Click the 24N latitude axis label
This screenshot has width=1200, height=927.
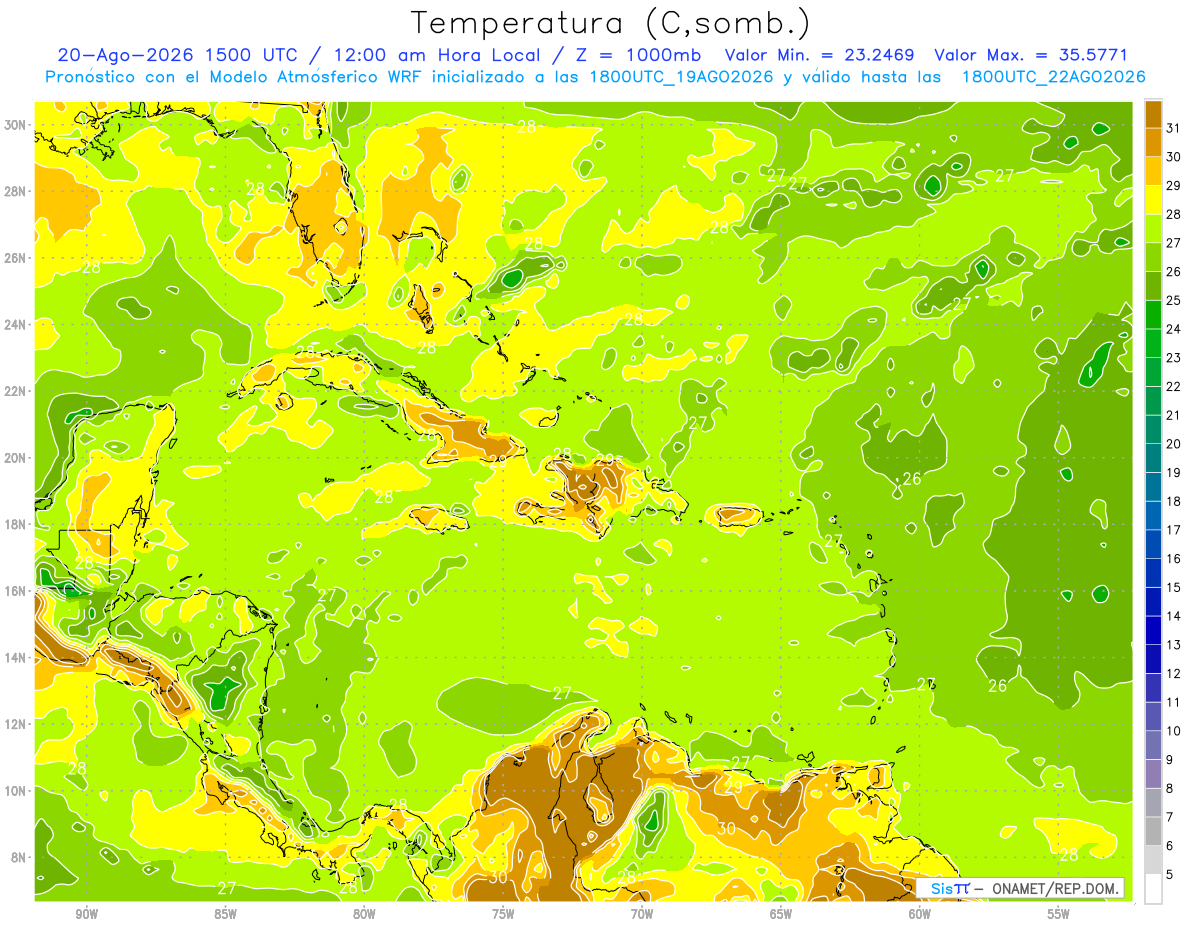(x=16, y=324)
